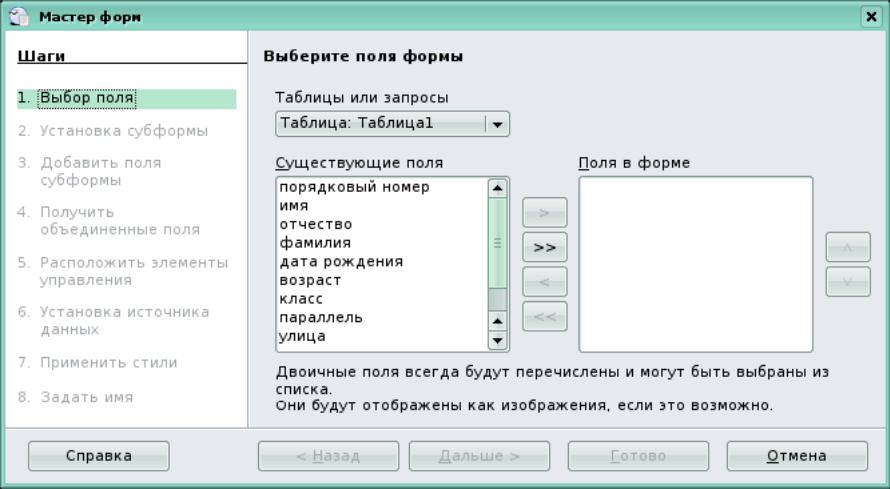
Task: Click the Готово button
Action: tap(639, 456)
